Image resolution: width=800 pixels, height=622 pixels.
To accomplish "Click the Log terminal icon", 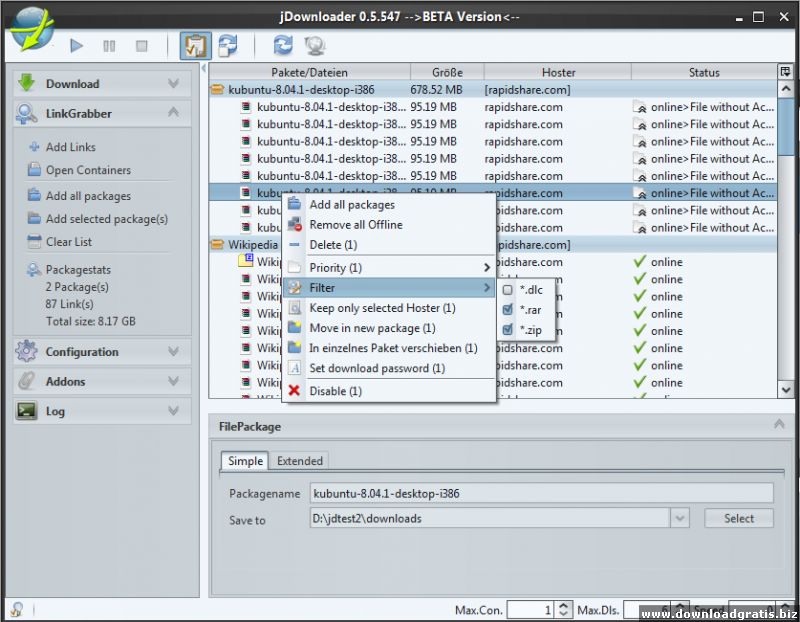I will click(x=26, y=410).
